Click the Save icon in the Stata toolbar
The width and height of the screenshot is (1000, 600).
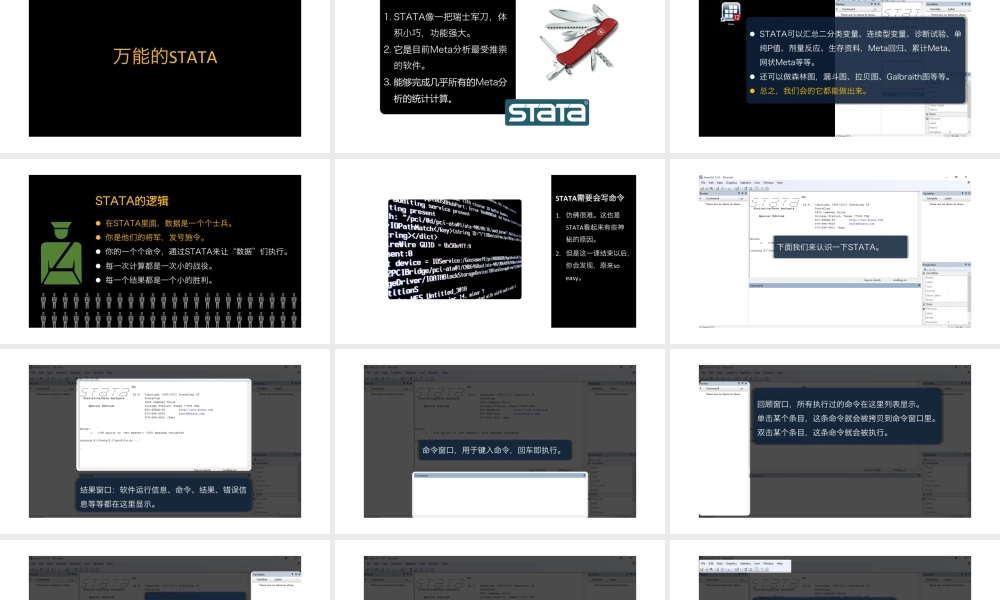[706, 188]
